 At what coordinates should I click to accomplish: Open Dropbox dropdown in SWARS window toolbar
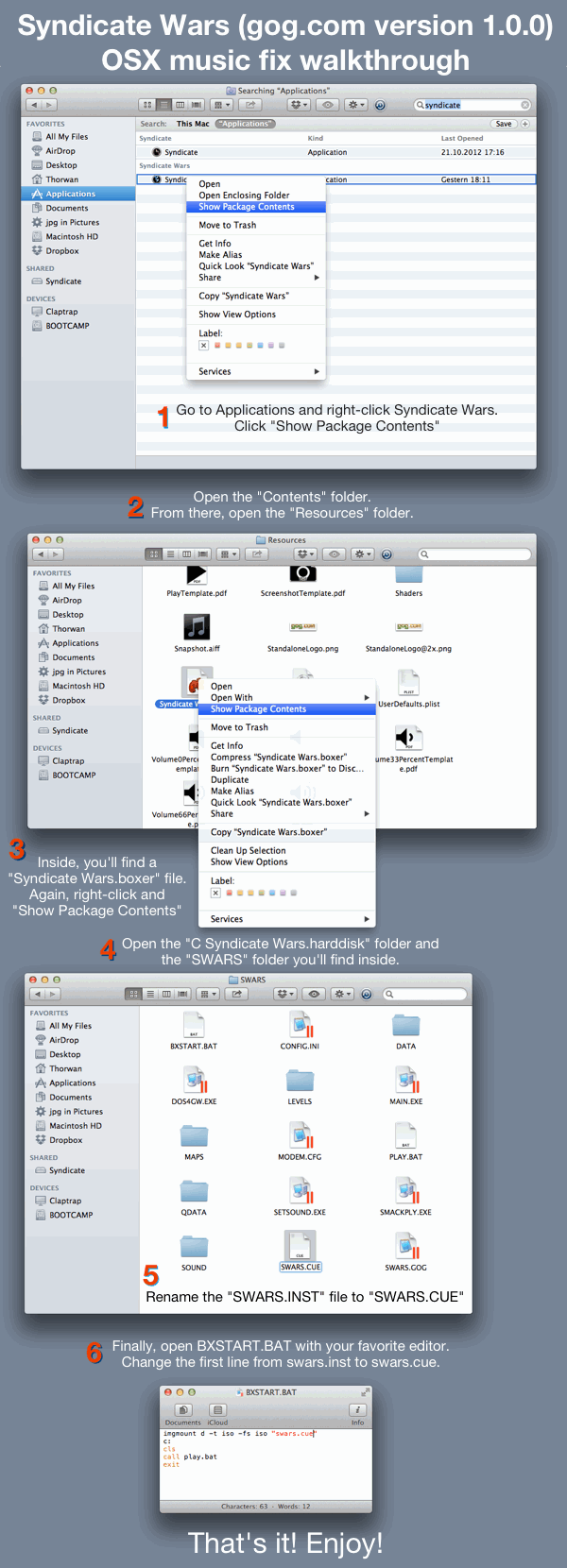286,994
